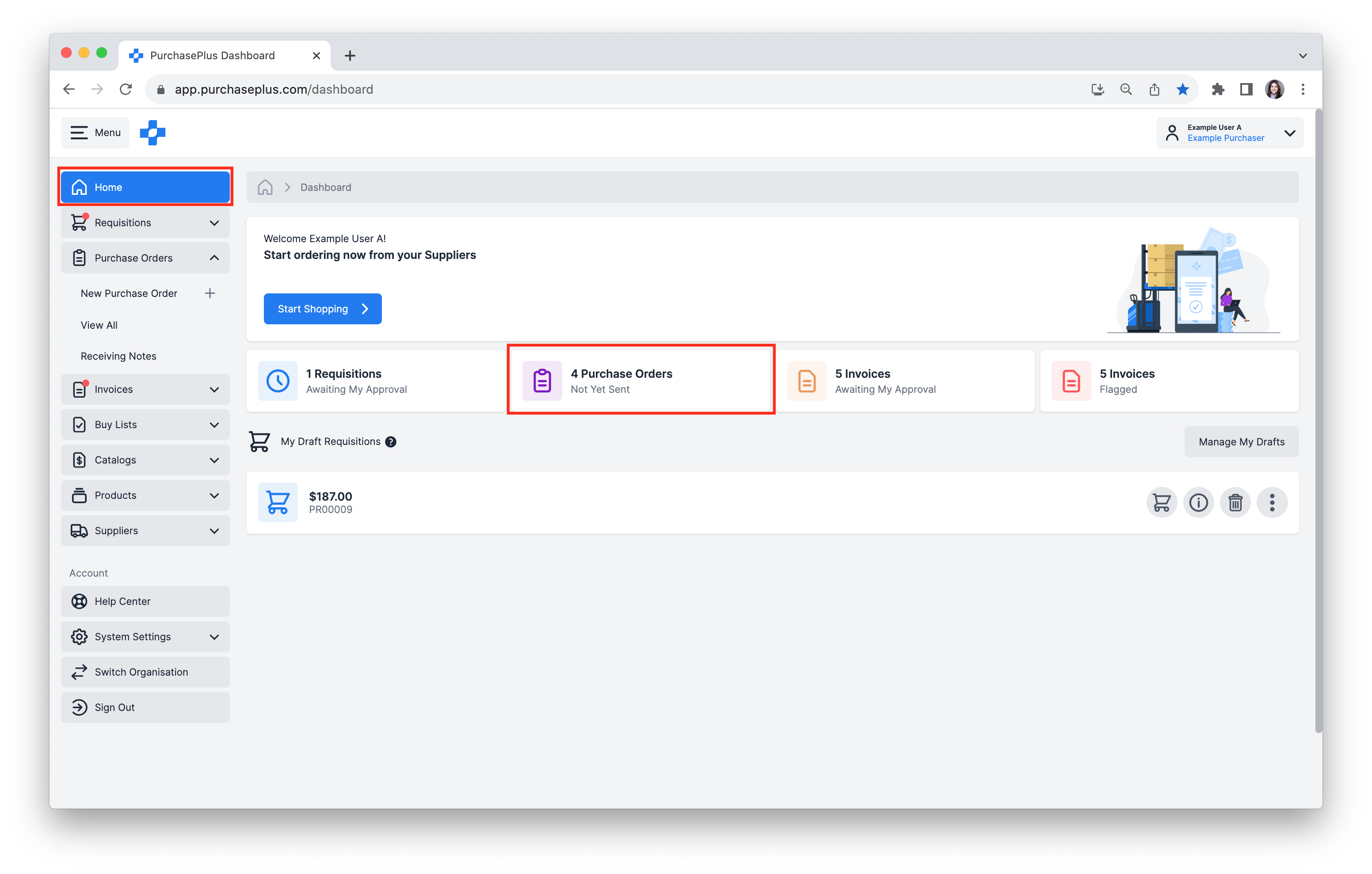Viewport: 1372px width, 874px height.
Task: Click the Purchase Orders requisition icon
Action: [541, 380]
